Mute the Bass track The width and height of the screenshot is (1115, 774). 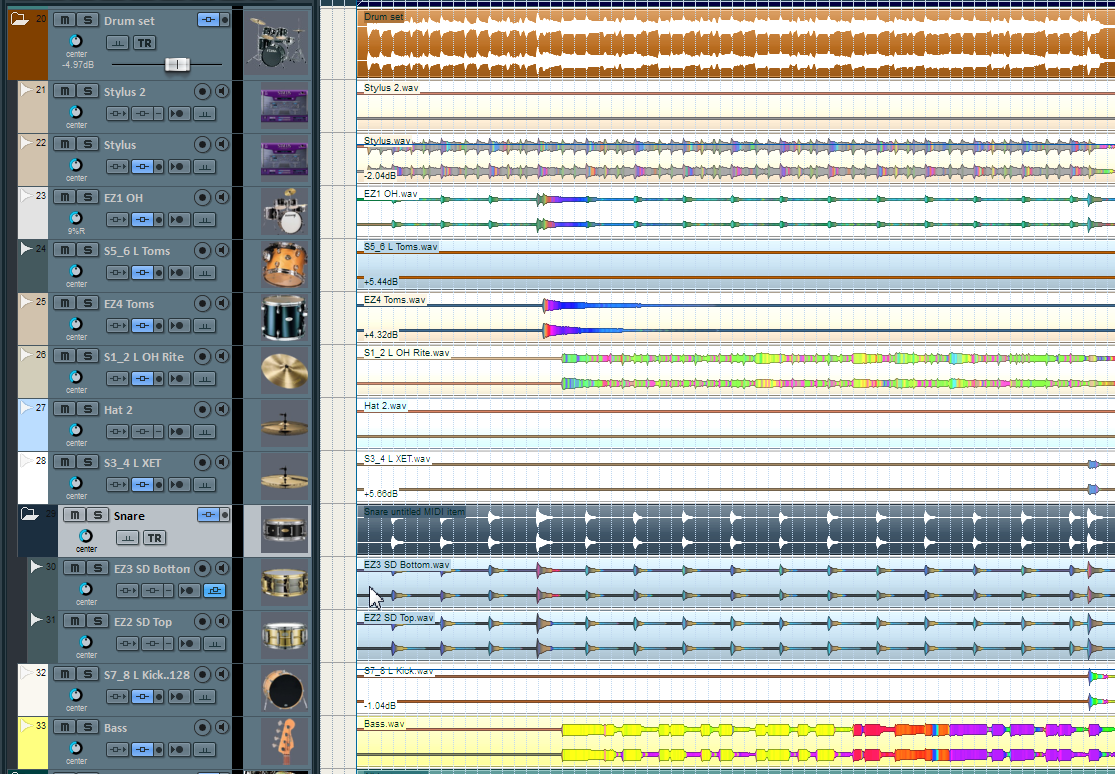pos(64,727)
